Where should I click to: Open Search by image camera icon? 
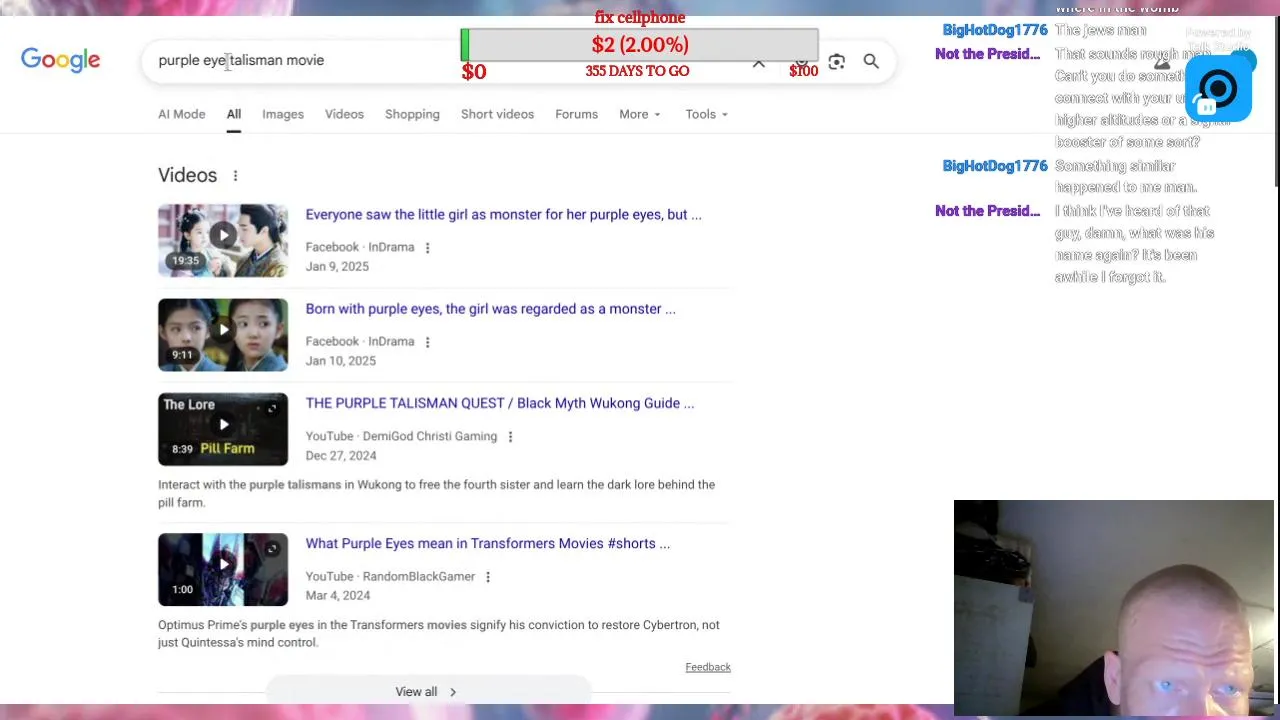(837, 62)
